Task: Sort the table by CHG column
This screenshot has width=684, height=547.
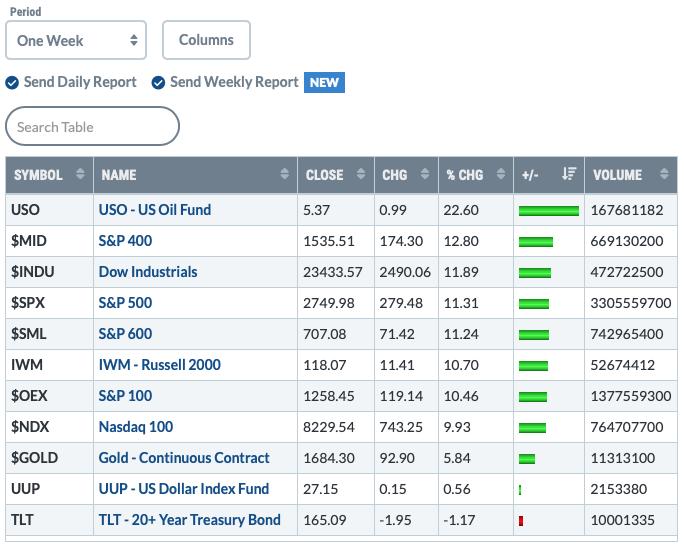Action: pos(406,175)
